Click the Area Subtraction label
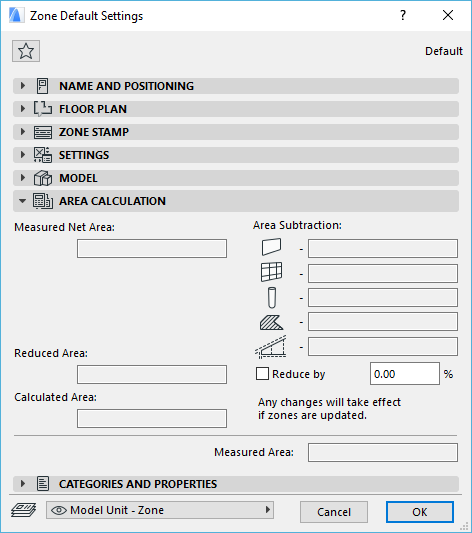Screen dimensions: 472x533 click(297, 225)
